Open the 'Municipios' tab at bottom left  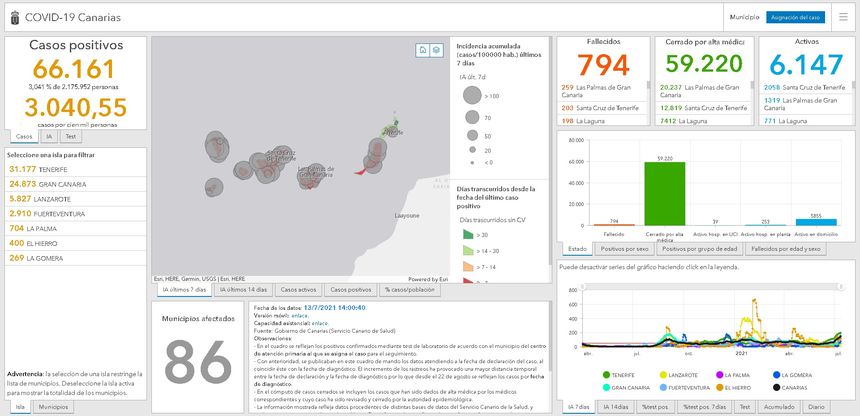click(x=53, y=408)
